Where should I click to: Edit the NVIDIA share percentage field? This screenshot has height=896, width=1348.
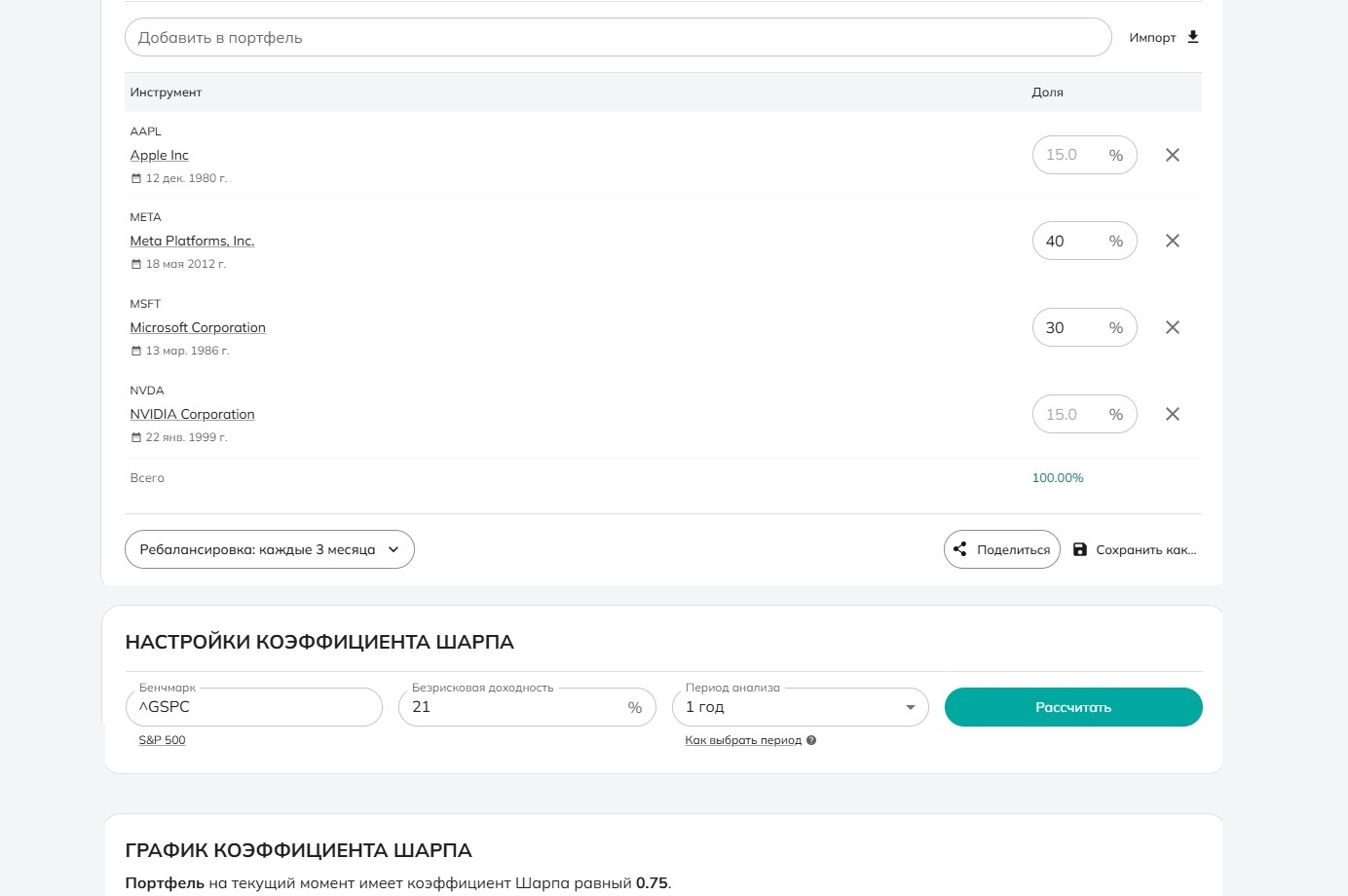point(1084,414)
